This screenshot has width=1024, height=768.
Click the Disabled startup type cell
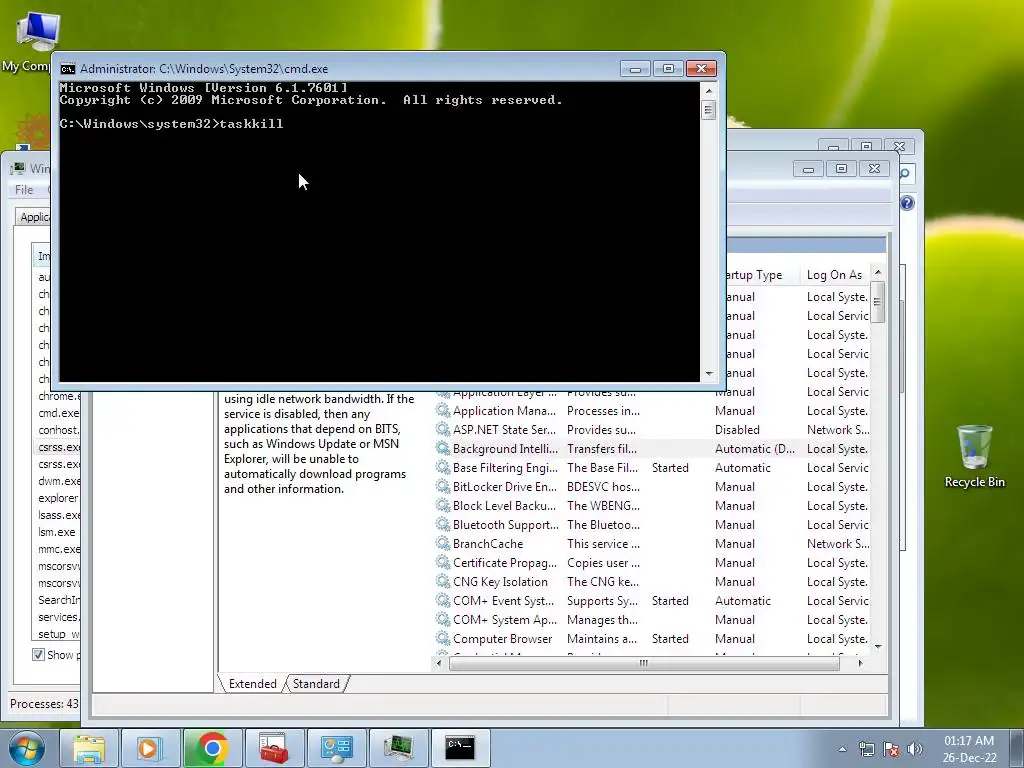tap(737, 430)
